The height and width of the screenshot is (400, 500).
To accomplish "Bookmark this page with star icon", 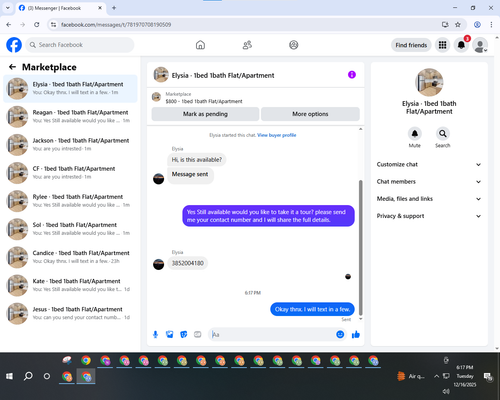I will [458, 24].
